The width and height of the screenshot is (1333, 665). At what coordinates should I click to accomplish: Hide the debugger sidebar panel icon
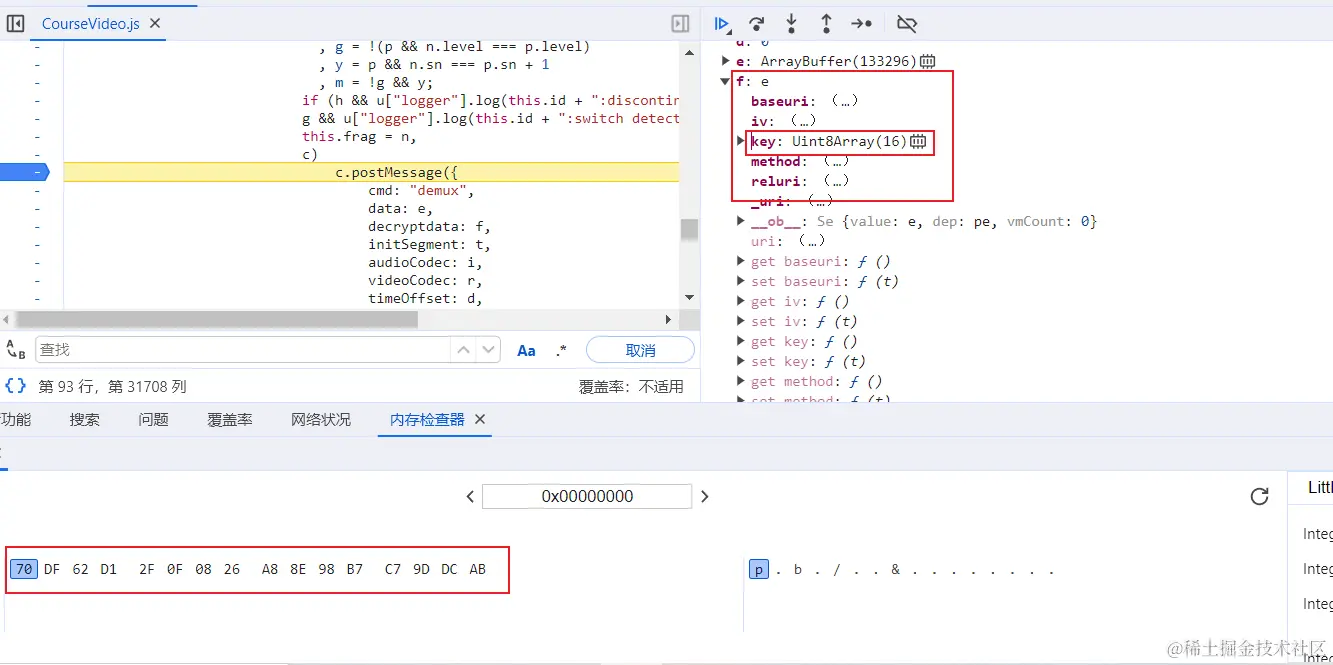pos(680,23)
